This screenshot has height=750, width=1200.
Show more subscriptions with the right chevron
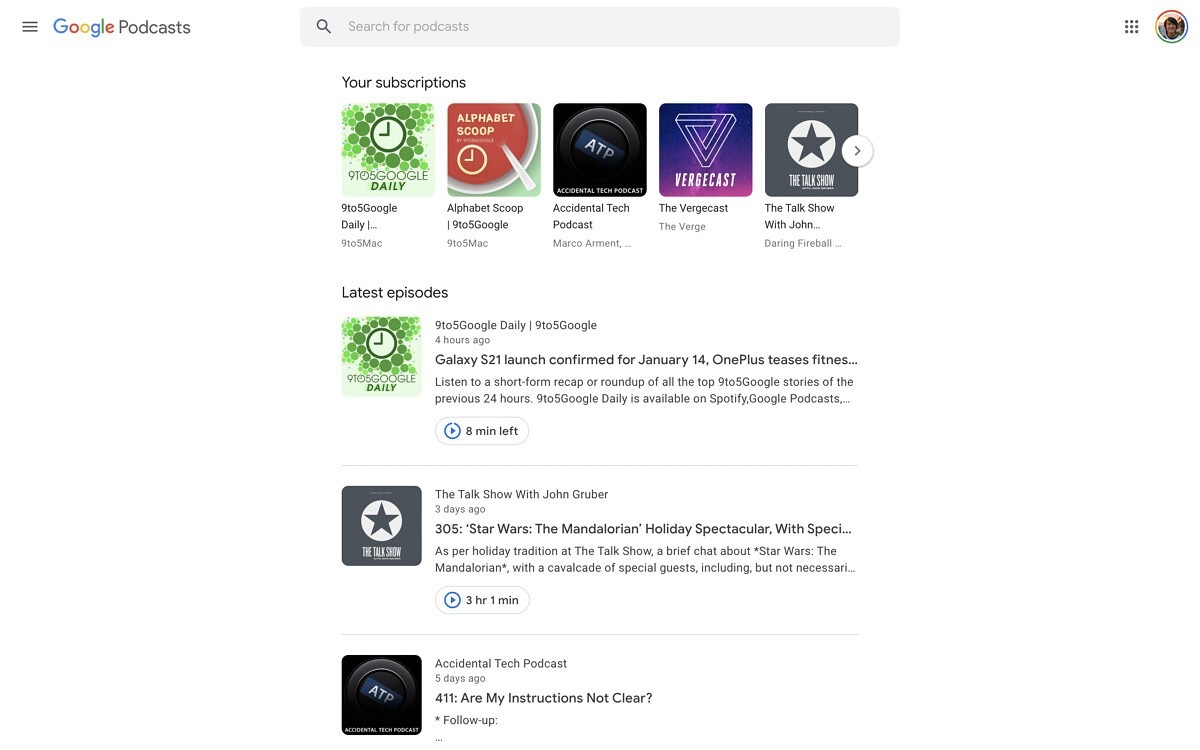[857, 151]
